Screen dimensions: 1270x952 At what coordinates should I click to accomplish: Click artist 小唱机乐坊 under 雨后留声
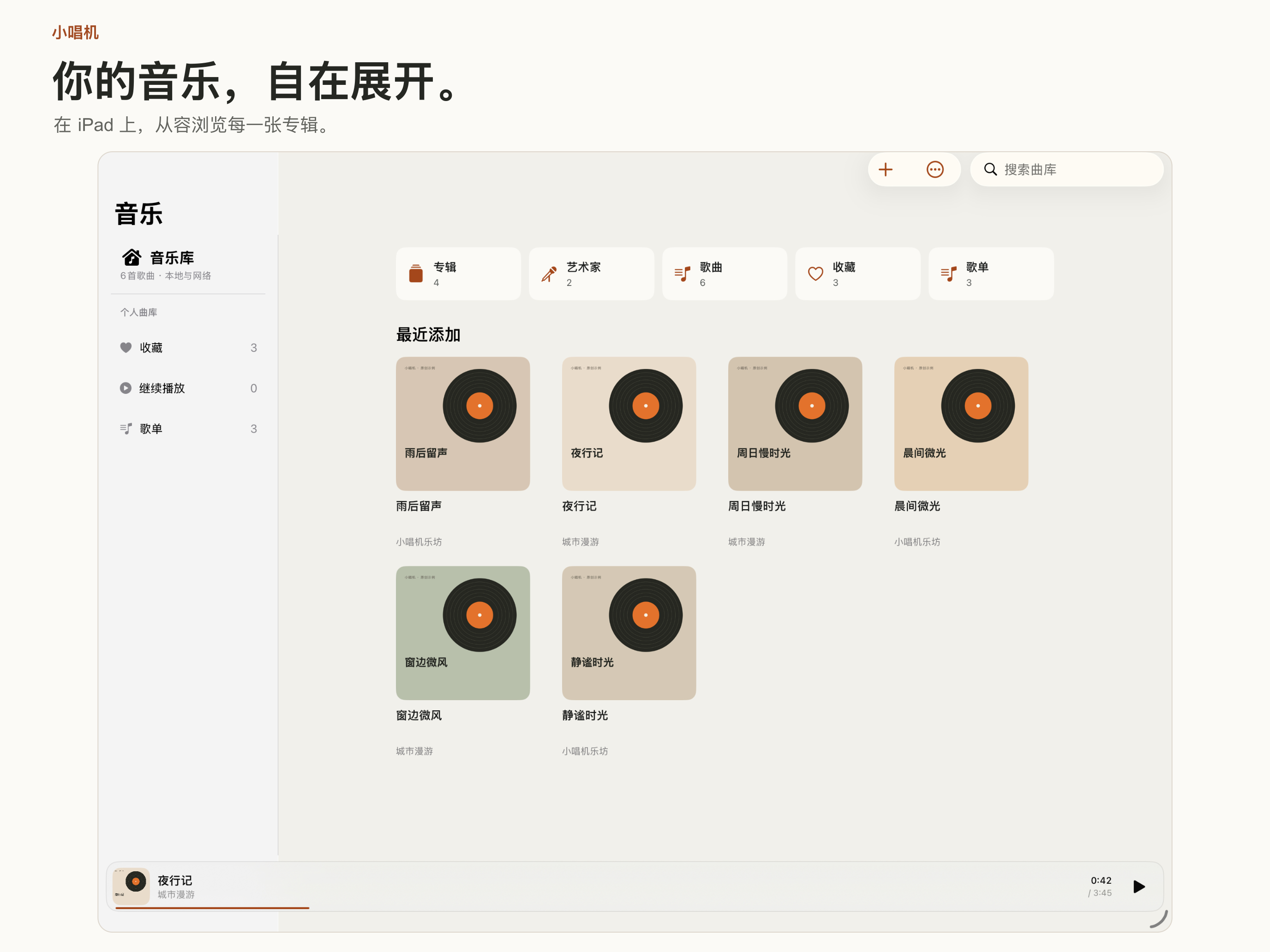pos(419,541)
